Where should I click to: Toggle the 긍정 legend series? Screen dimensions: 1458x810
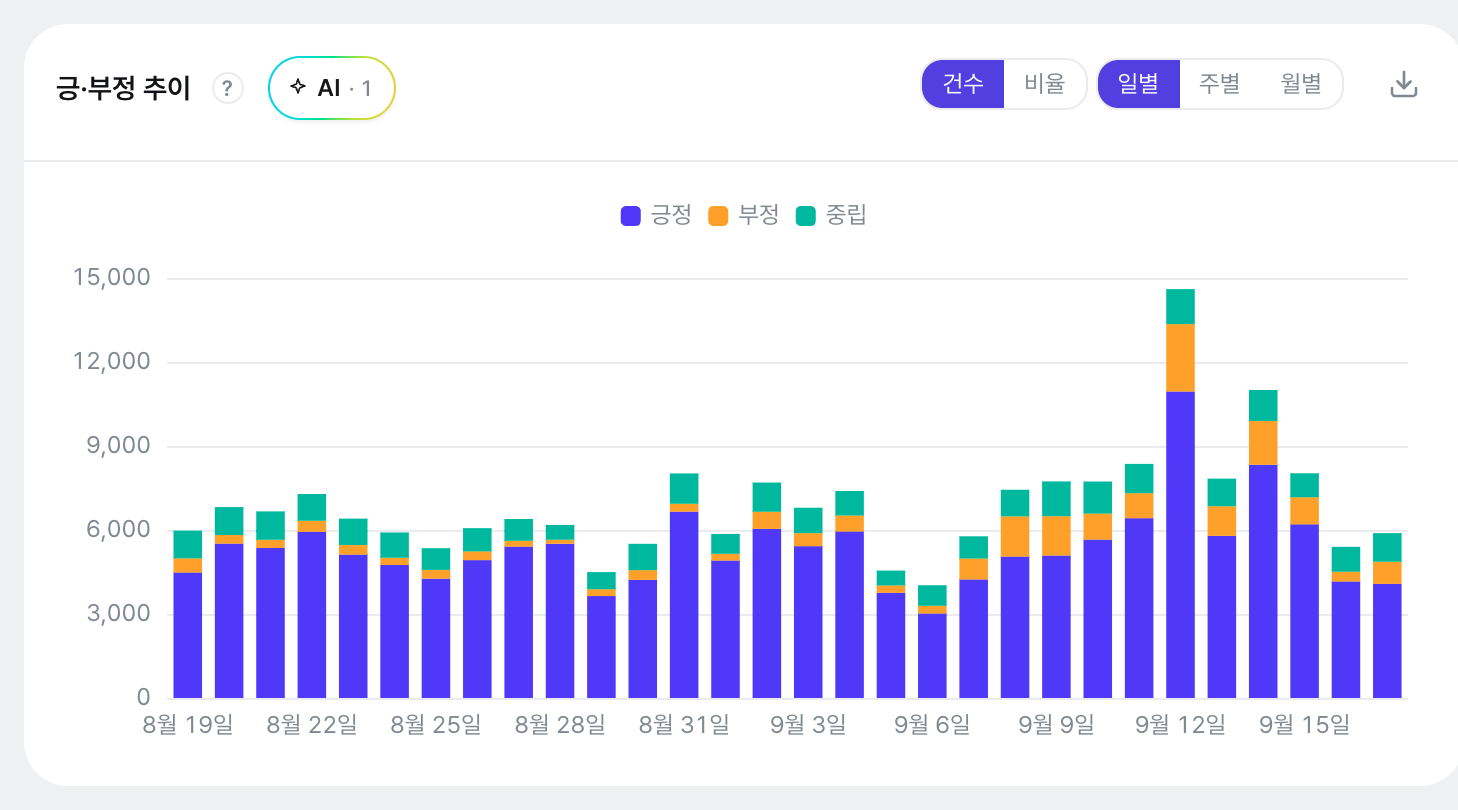point(656,215)
